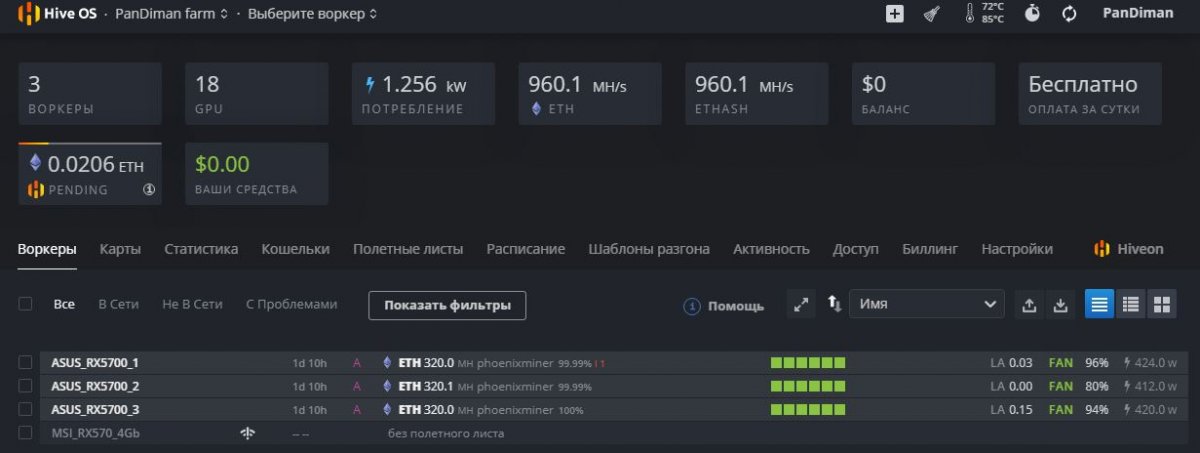
Task: Switch to the Карты tab
Action: tap(120, 249)
